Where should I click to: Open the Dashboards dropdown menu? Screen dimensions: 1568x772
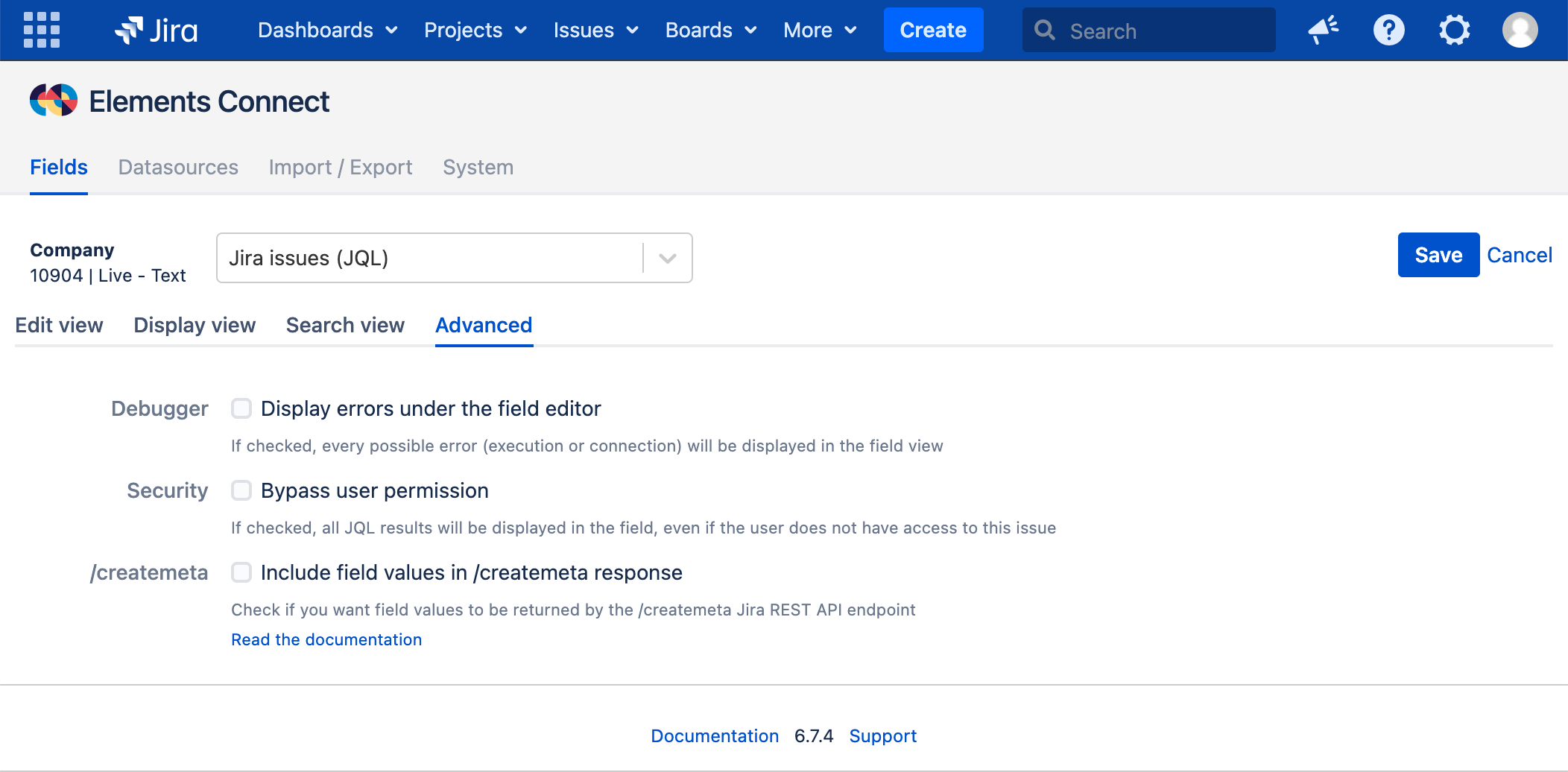327,30
